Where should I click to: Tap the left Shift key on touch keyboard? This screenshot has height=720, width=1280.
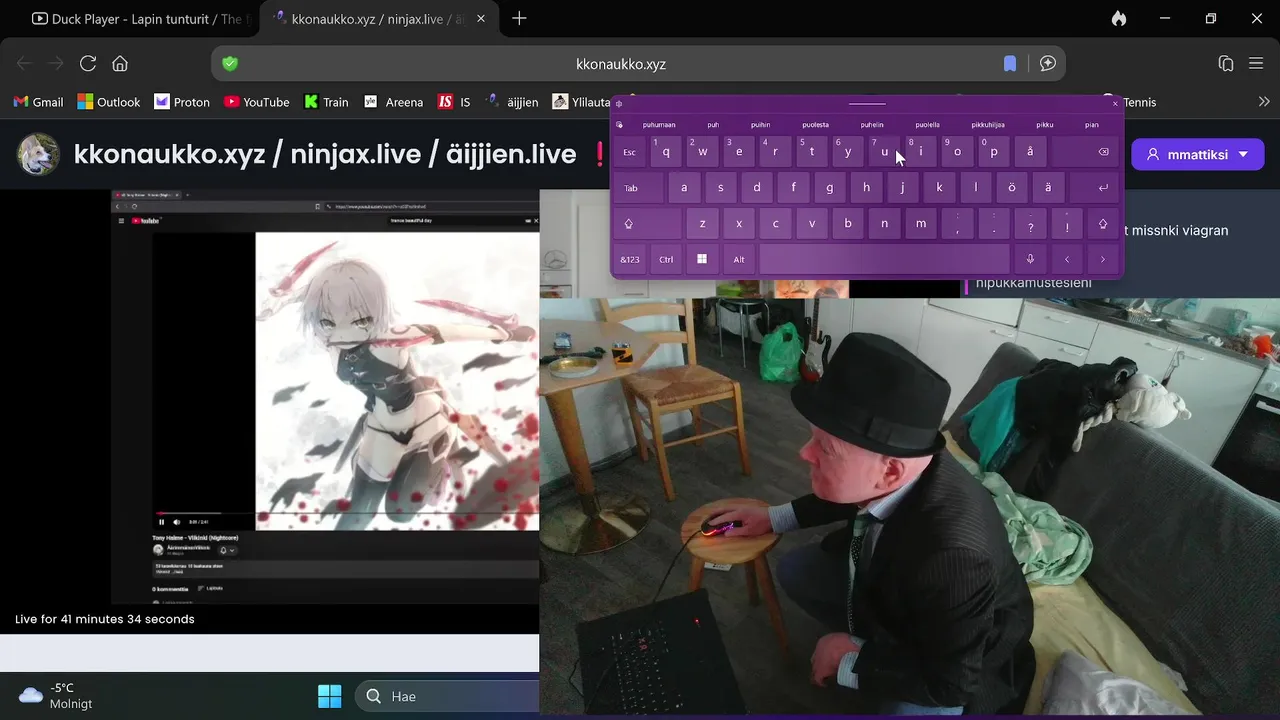(647, 224)
